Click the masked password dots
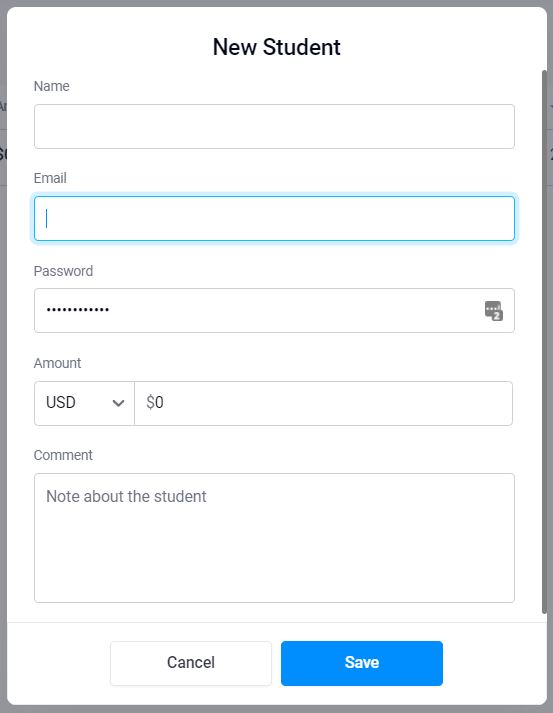Screen dimensions: 553x713 point(78,310)
